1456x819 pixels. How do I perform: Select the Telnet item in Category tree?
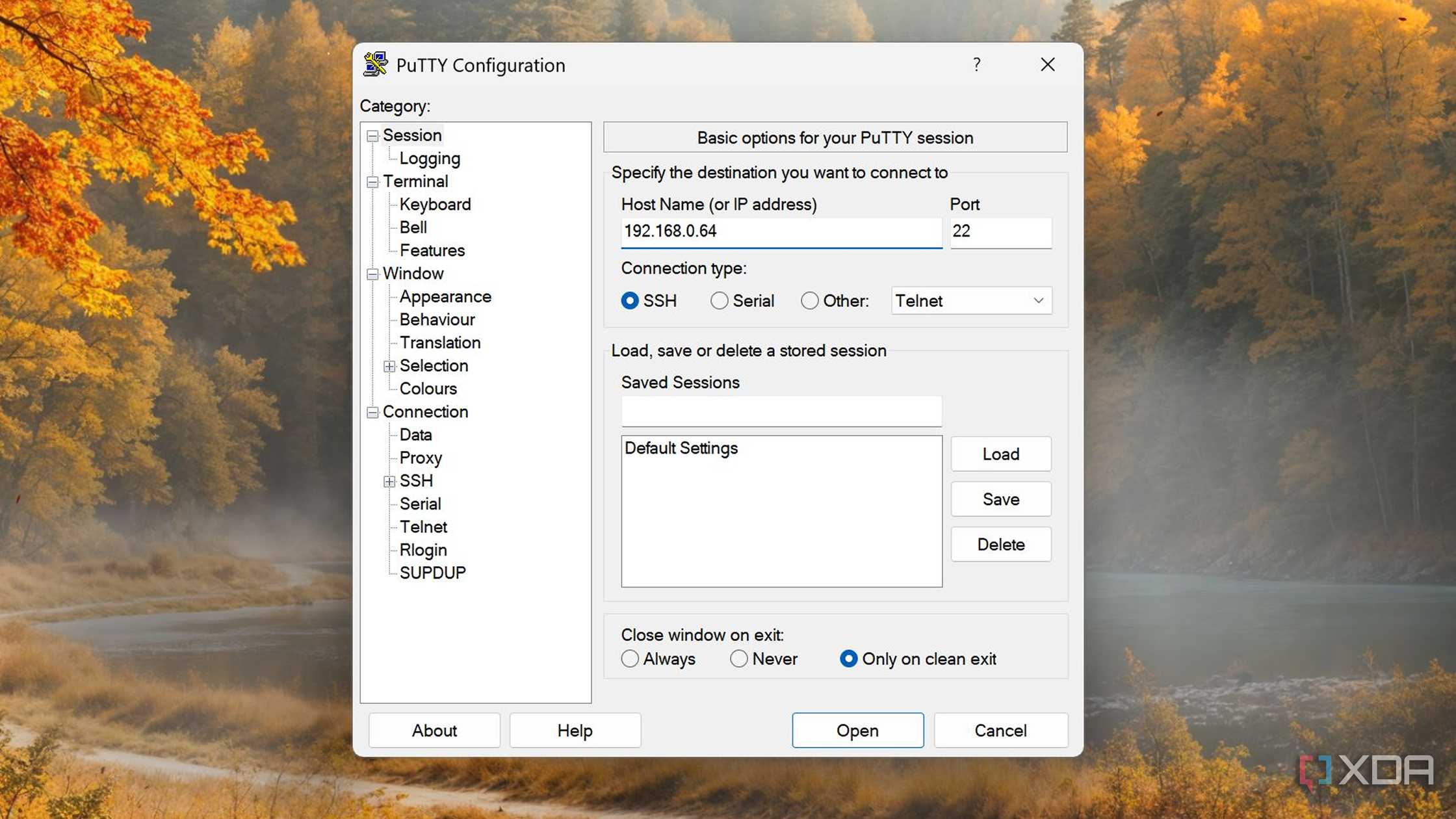tap(423, 527)
